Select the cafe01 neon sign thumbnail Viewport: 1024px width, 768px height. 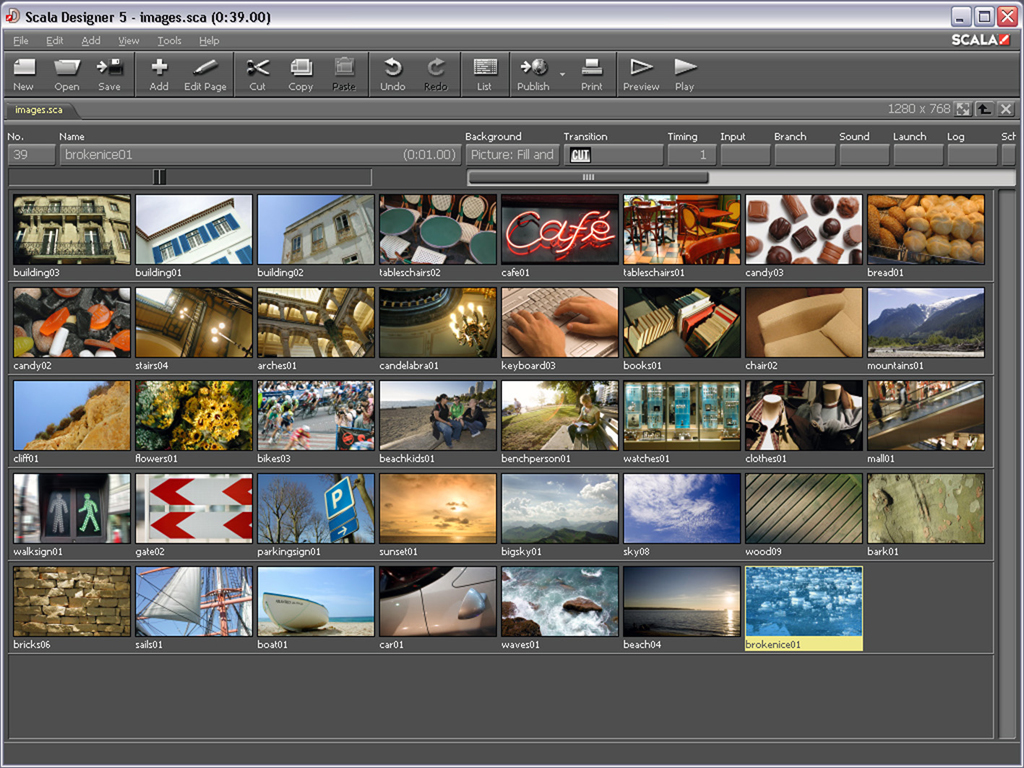pos(560,230)
